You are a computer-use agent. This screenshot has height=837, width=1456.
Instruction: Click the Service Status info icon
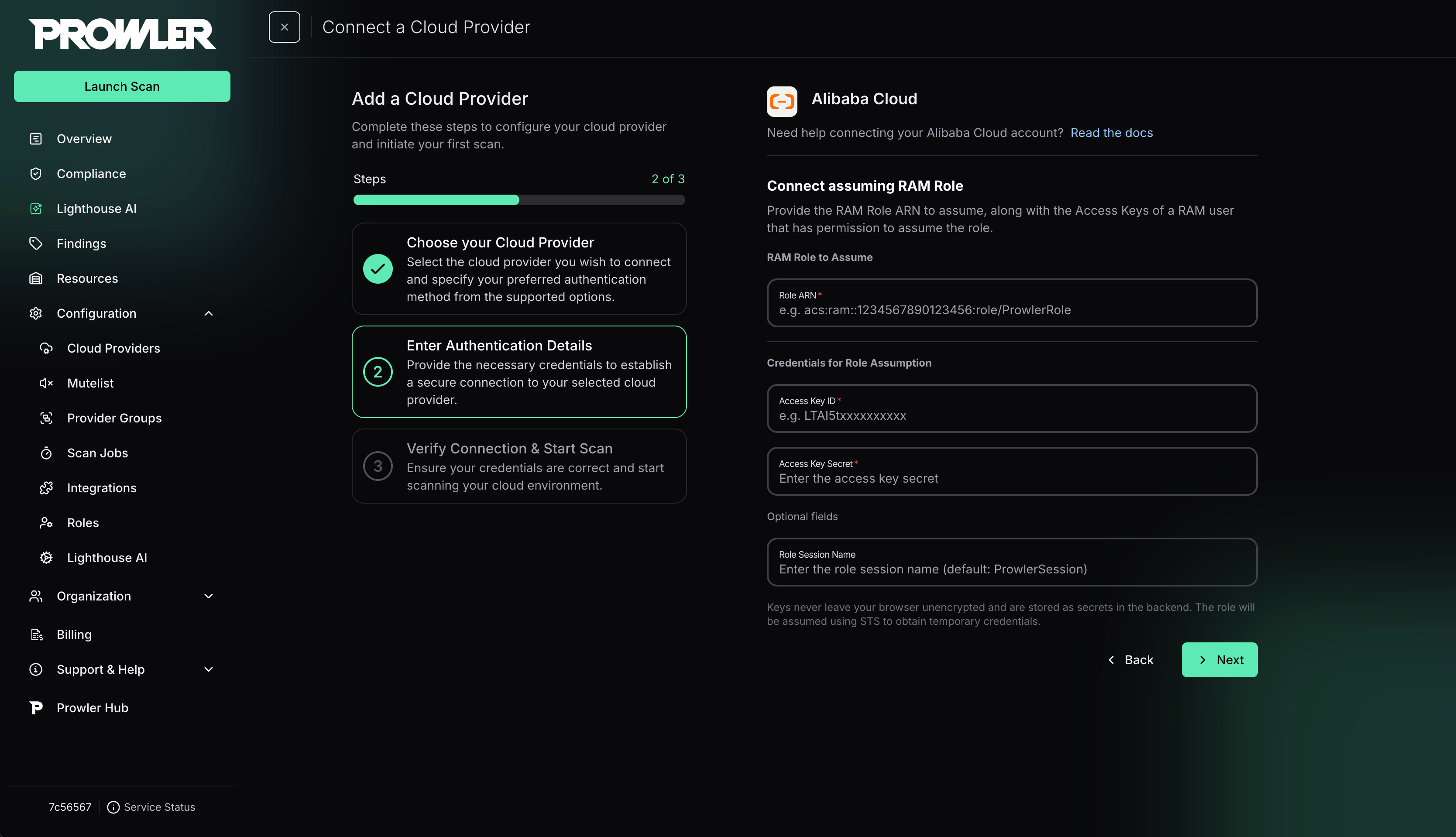pyautogui.click(x=113, y=807)
